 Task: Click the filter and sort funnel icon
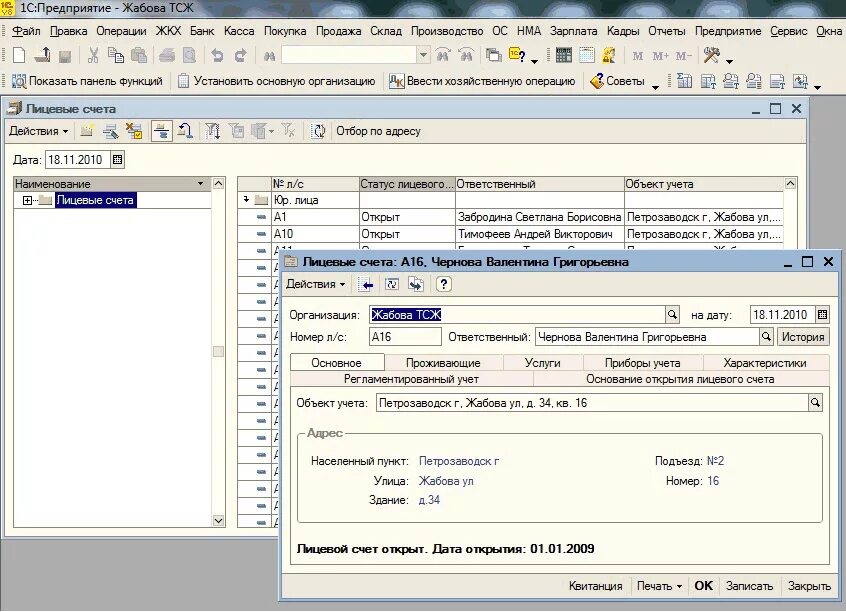coord(213,131)
